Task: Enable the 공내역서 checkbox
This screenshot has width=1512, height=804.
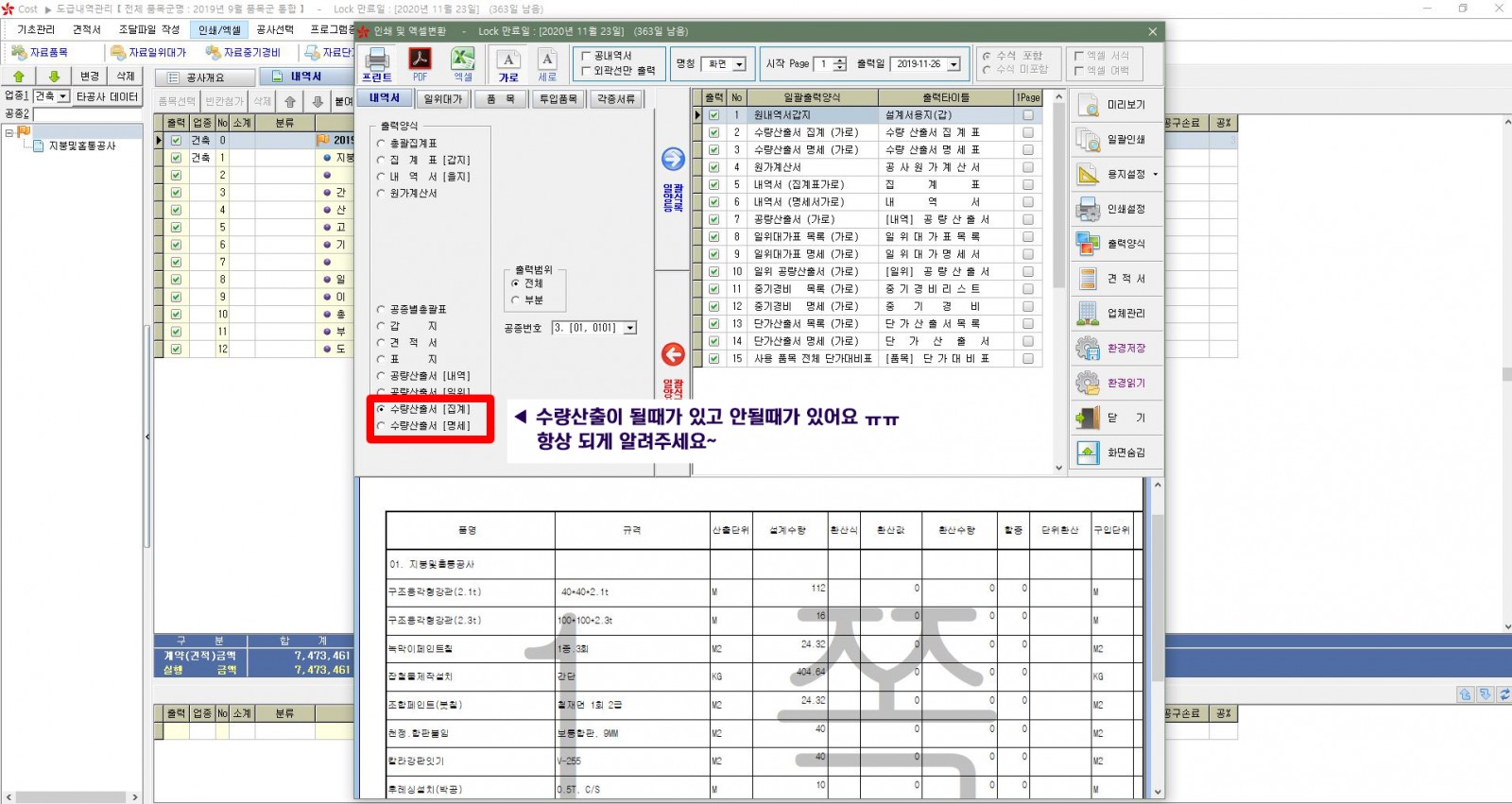Action: [x=586, y=56]
